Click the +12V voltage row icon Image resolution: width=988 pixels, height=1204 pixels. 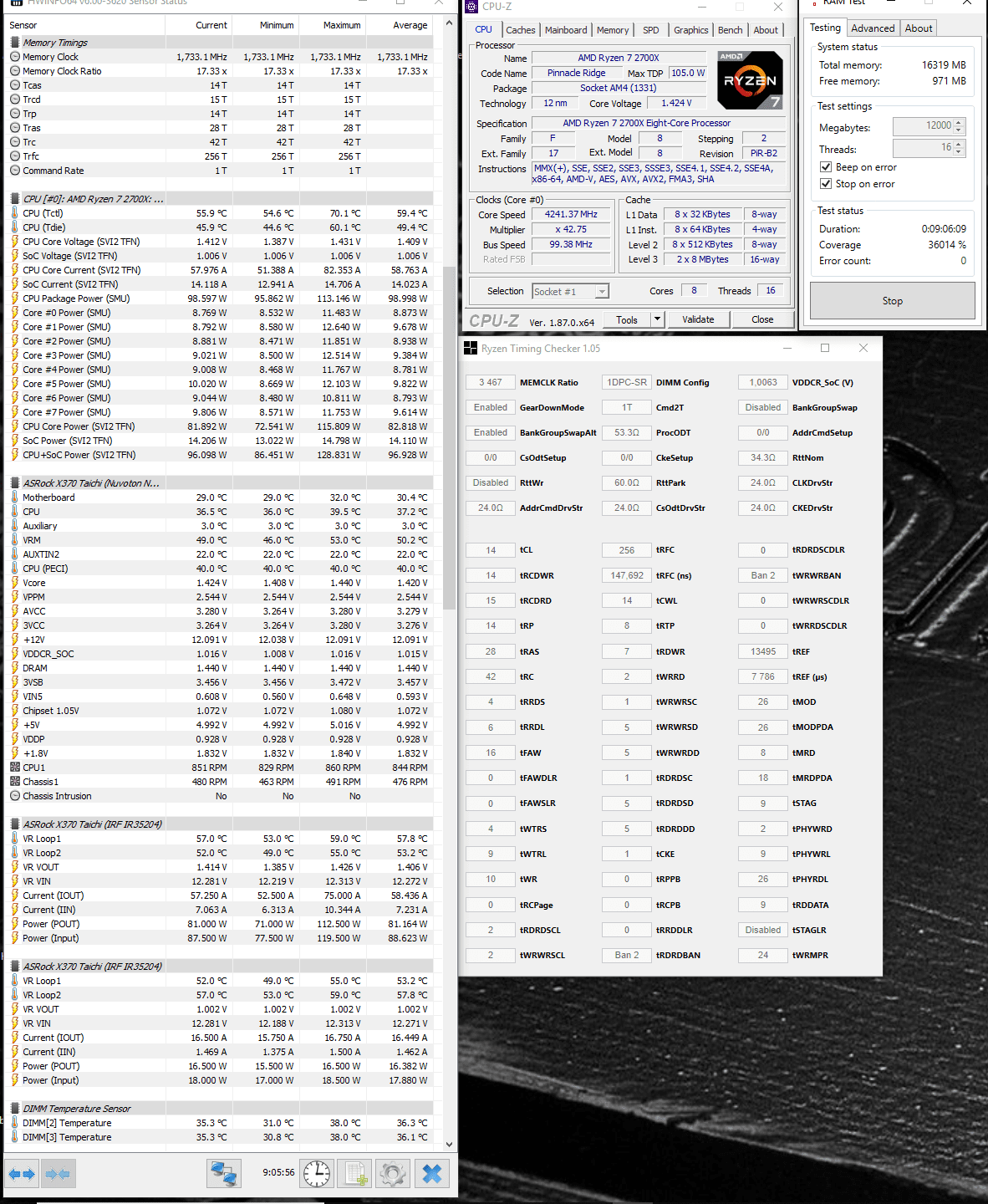click(15, 640)
